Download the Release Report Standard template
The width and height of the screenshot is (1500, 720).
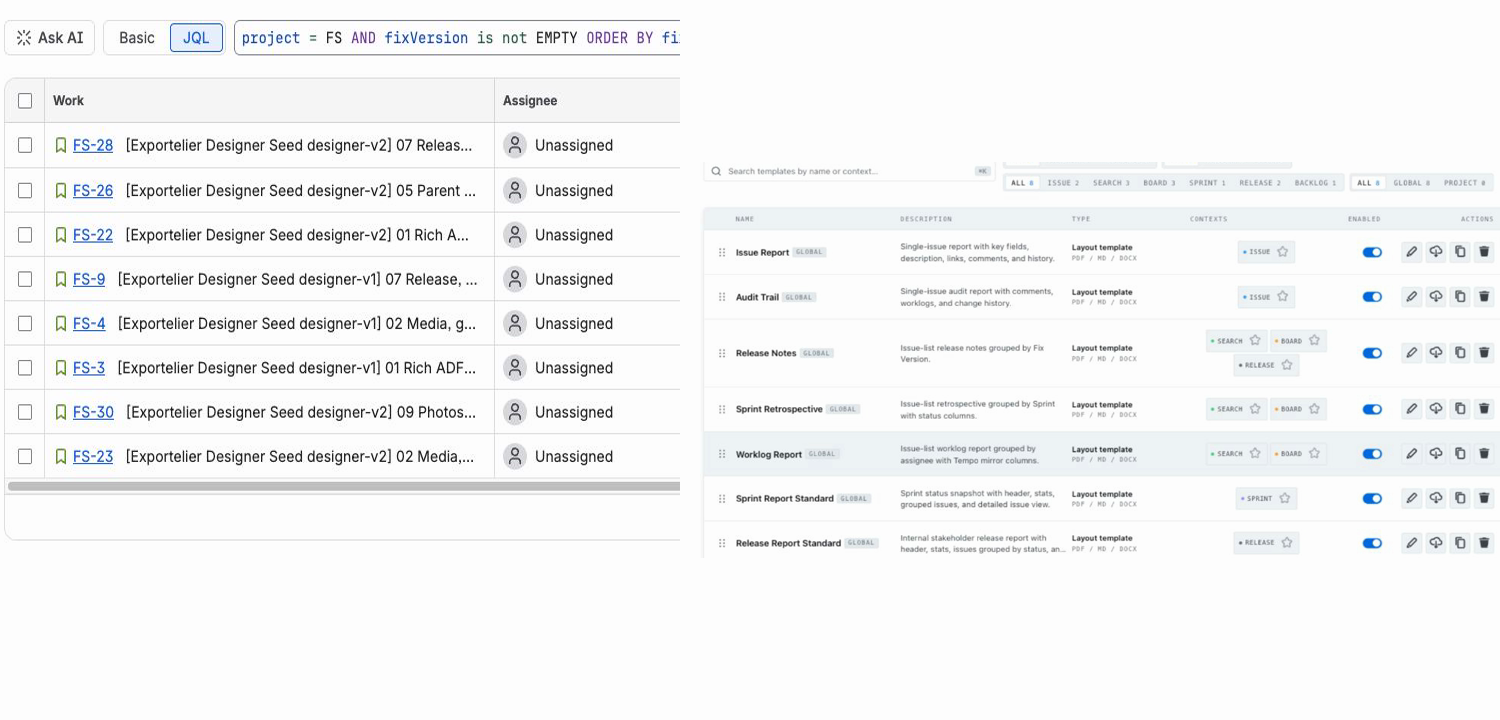tap(1435, 543)
